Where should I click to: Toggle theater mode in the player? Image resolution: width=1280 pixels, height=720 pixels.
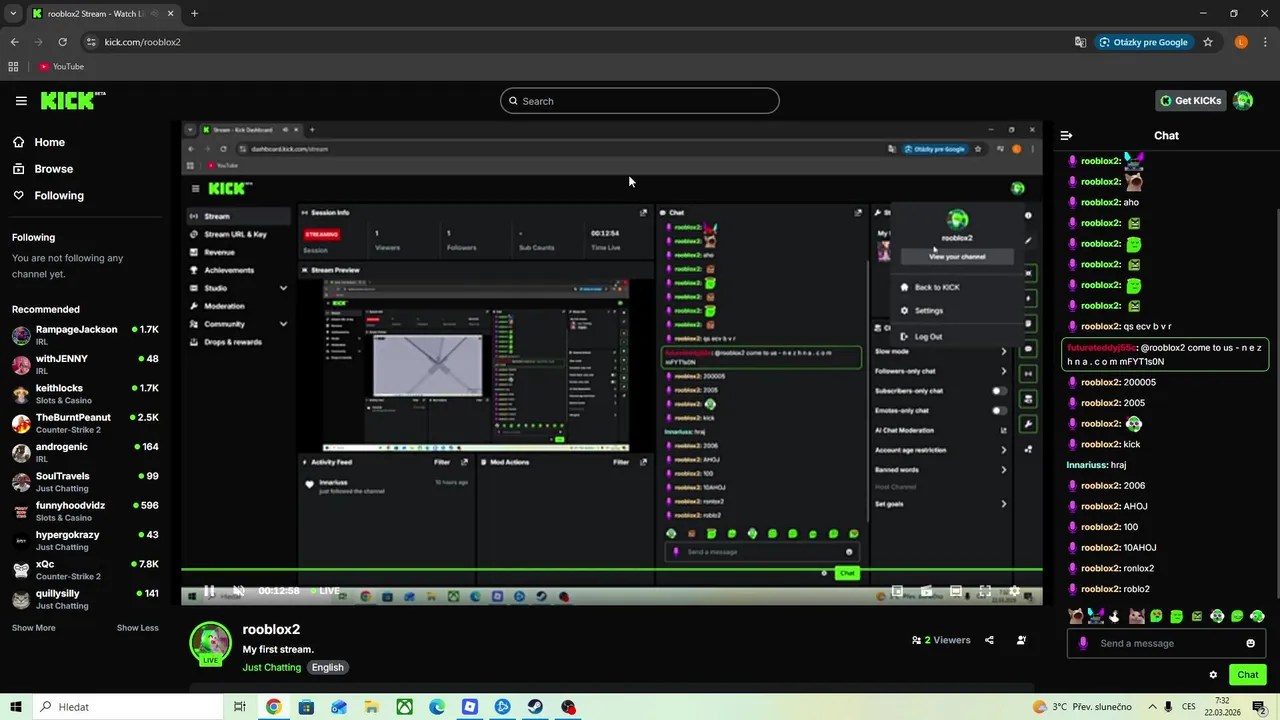pos(956,591)
